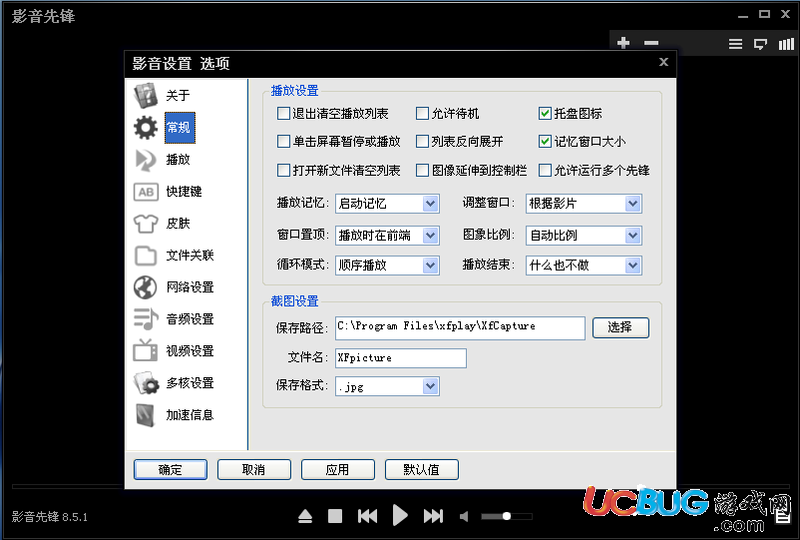Click the T-shirt icon for 皮肤

click(145, 224)
